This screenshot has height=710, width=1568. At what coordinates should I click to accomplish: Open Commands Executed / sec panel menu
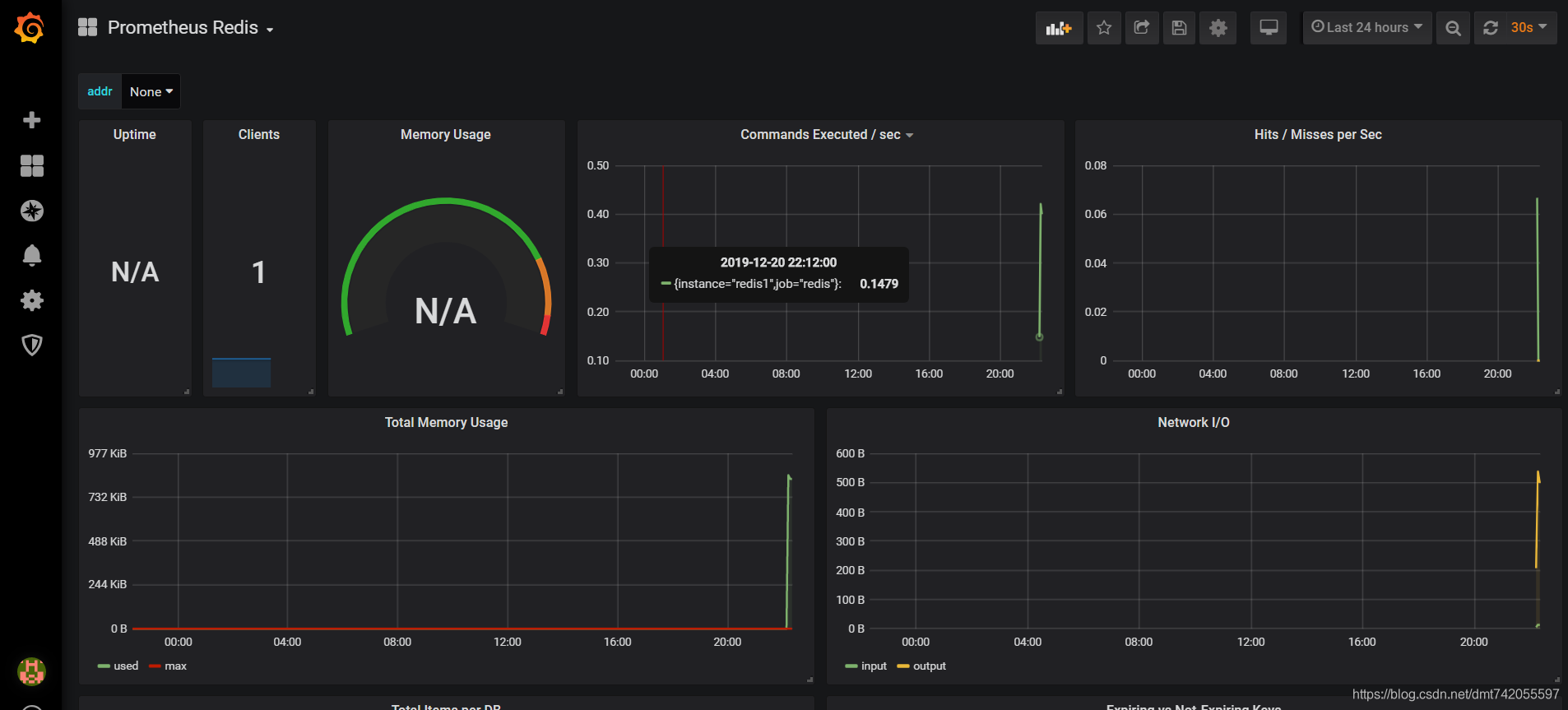point(826,135)
